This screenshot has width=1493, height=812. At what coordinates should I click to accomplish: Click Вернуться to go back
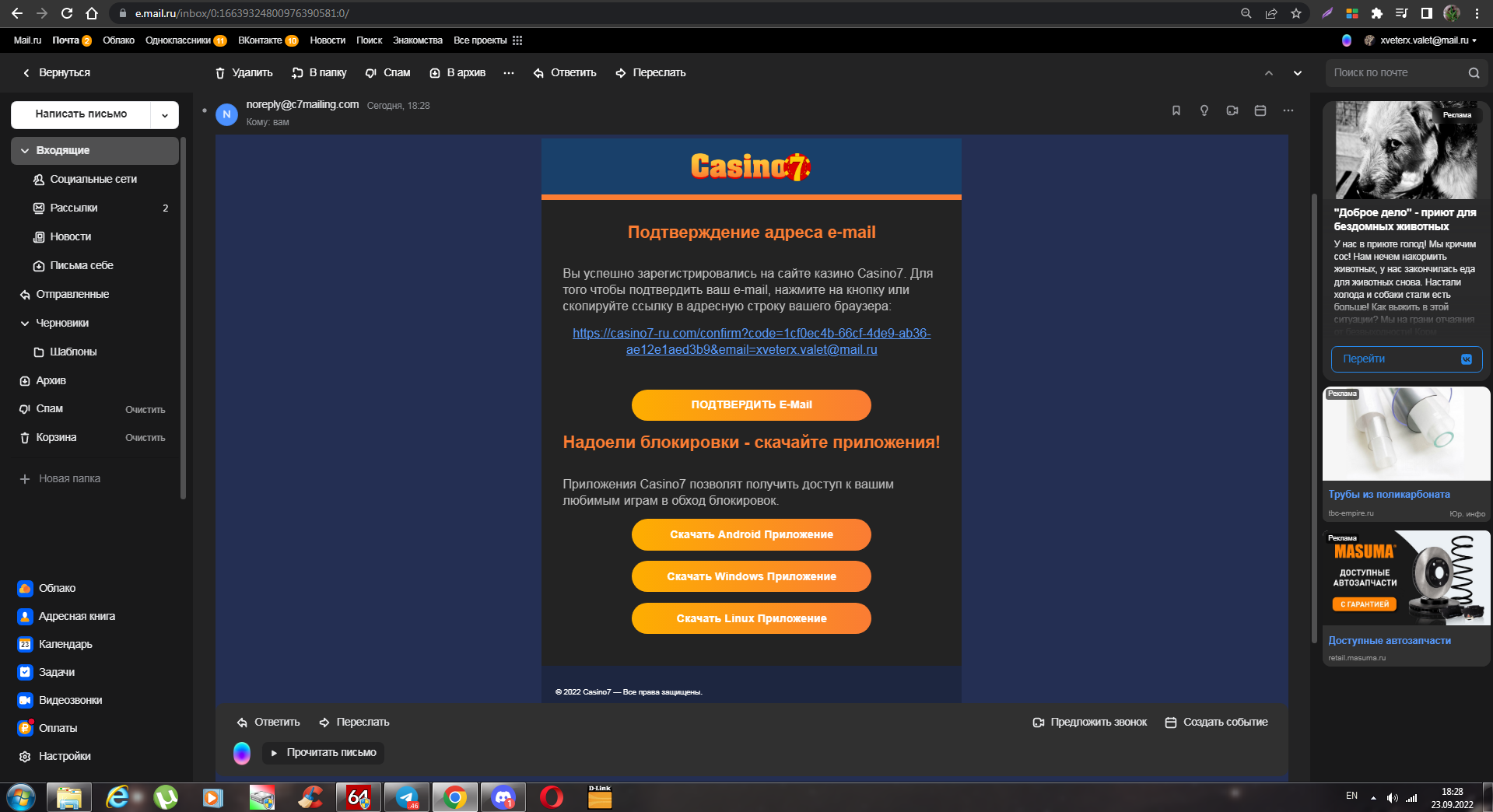click(x=56, y=73)
